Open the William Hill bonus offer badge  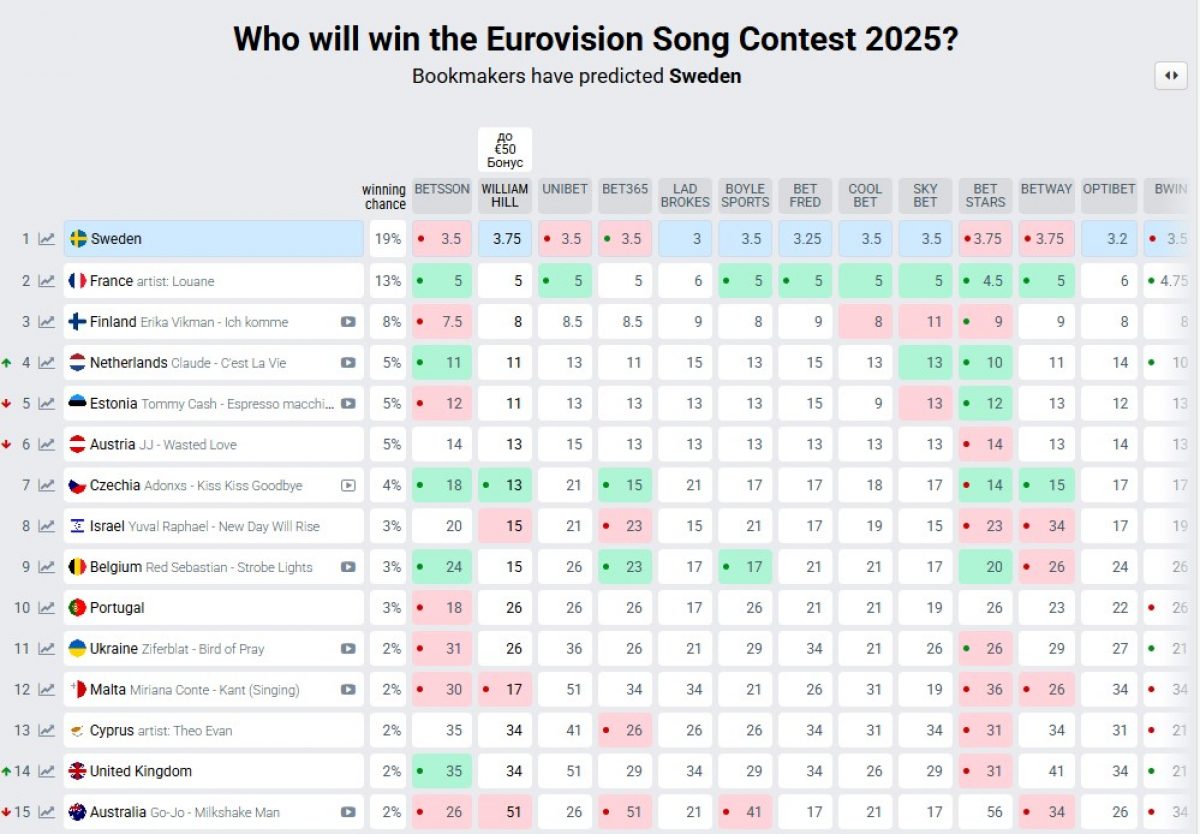pos(505,149)
